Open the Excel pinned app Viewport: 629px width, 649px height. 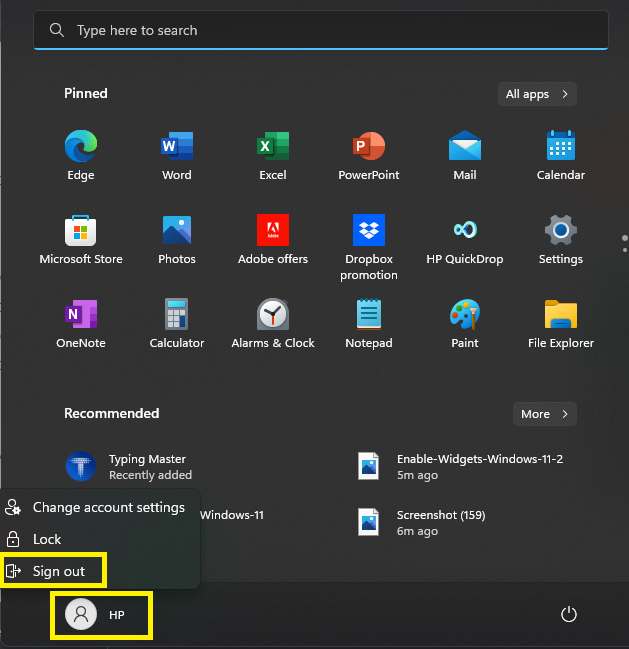(x=272, y=148)
